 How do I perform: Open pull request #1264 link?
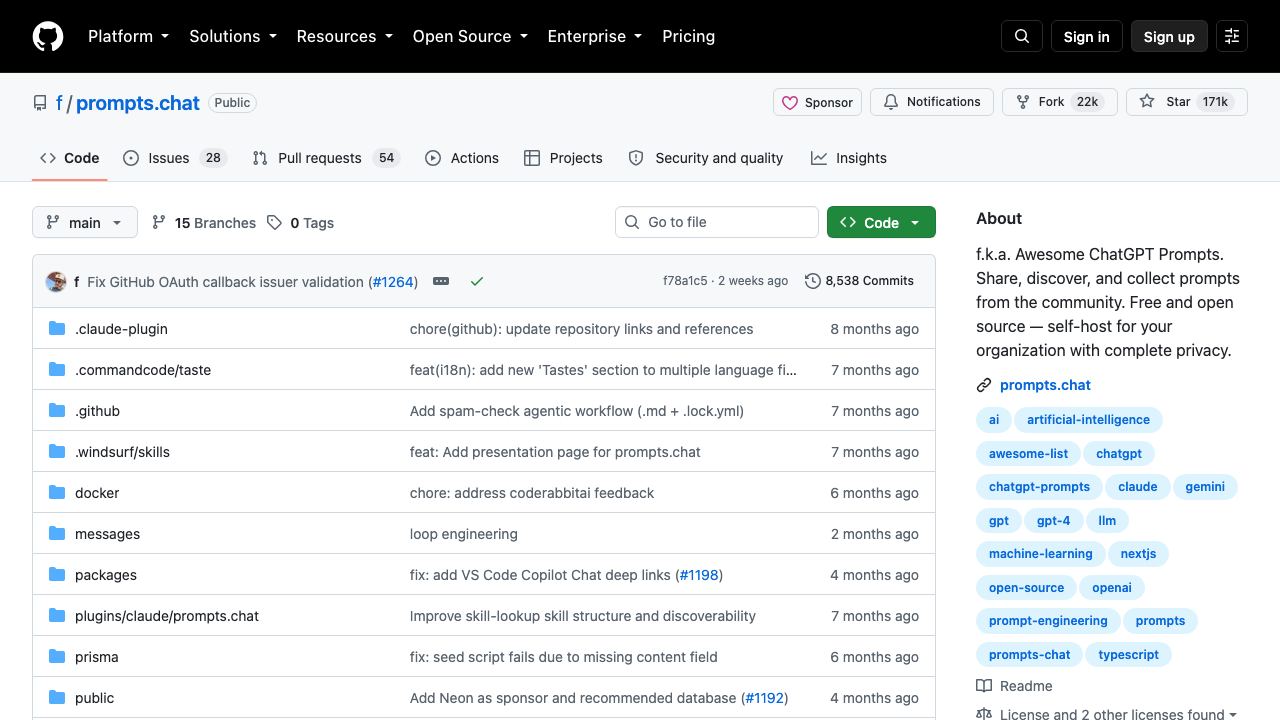coord(393,282)
